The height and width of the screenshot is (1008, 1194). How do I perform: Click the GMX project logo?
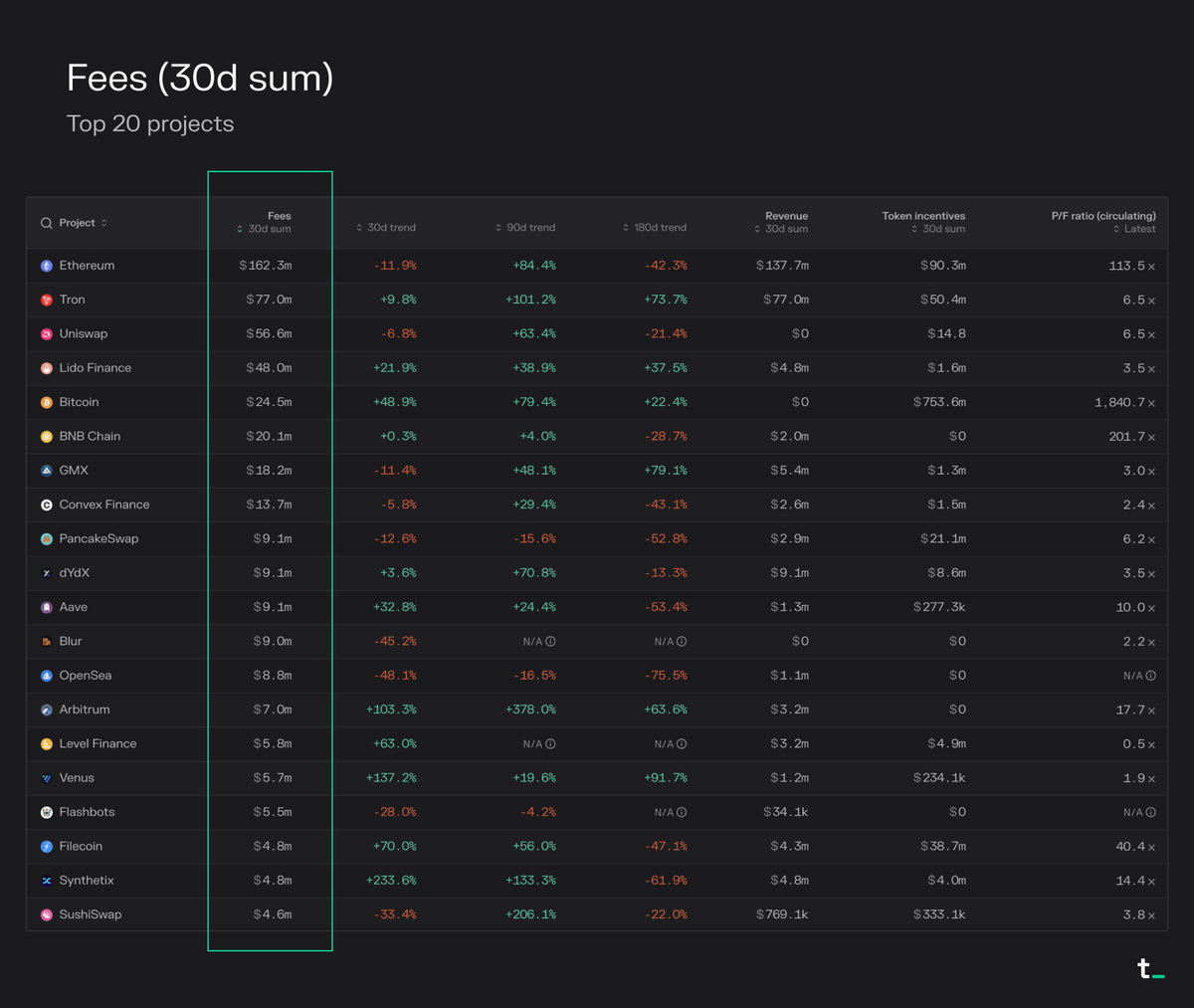(x=44, y=470)
